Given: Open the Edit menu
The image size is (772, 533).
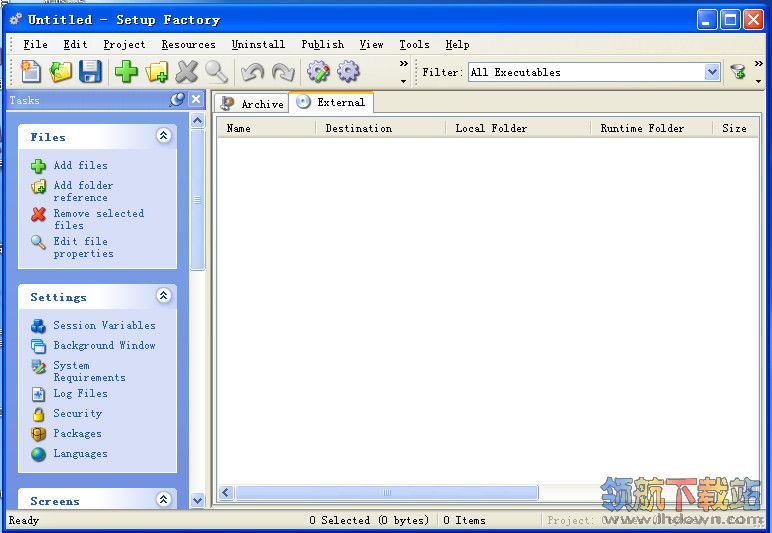Looking at the screenshot, I should click(x=75, y=44).
